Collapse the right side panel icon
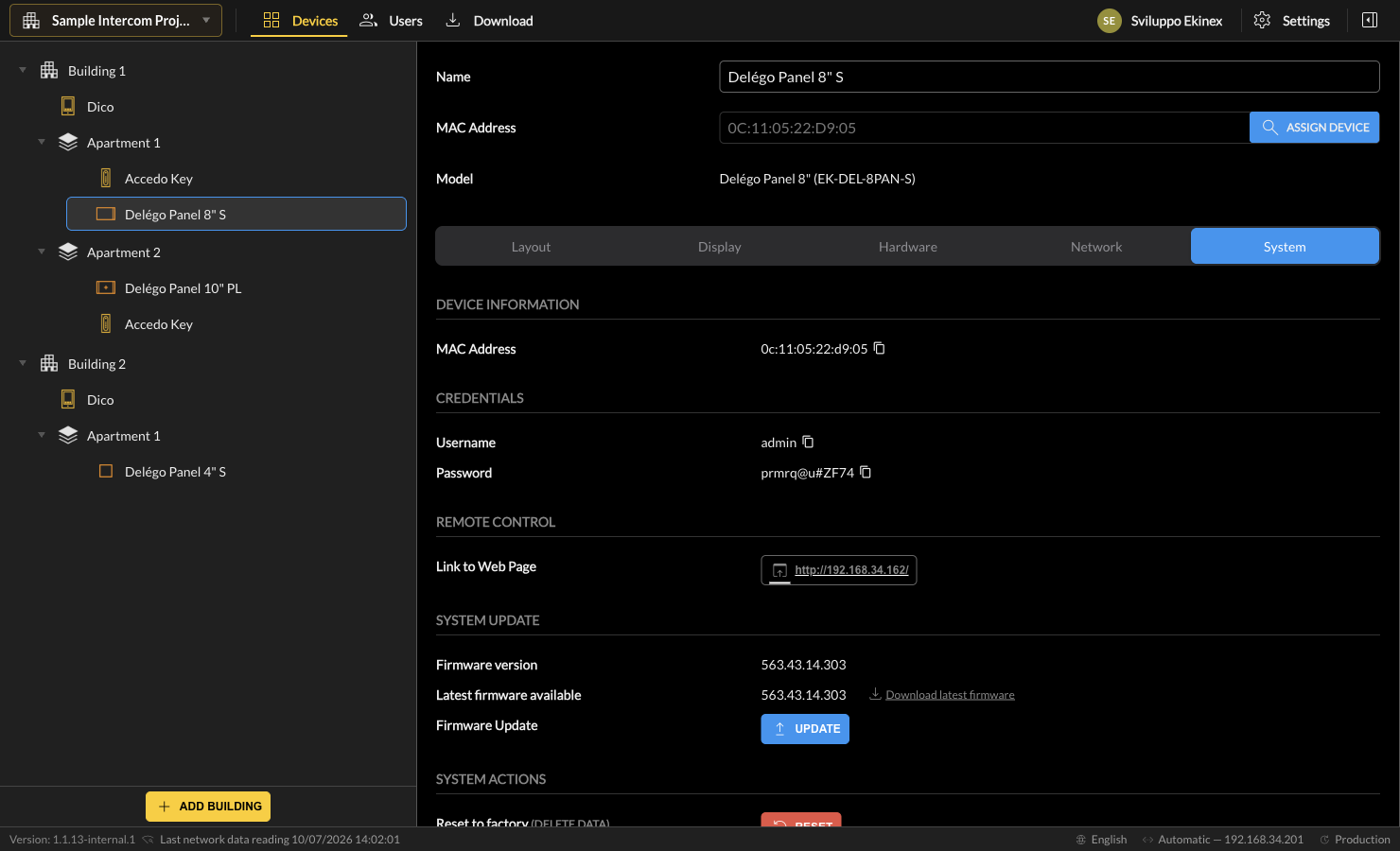The height and width of the screenshot is (851, 1400). click(x=1369, y=20)
